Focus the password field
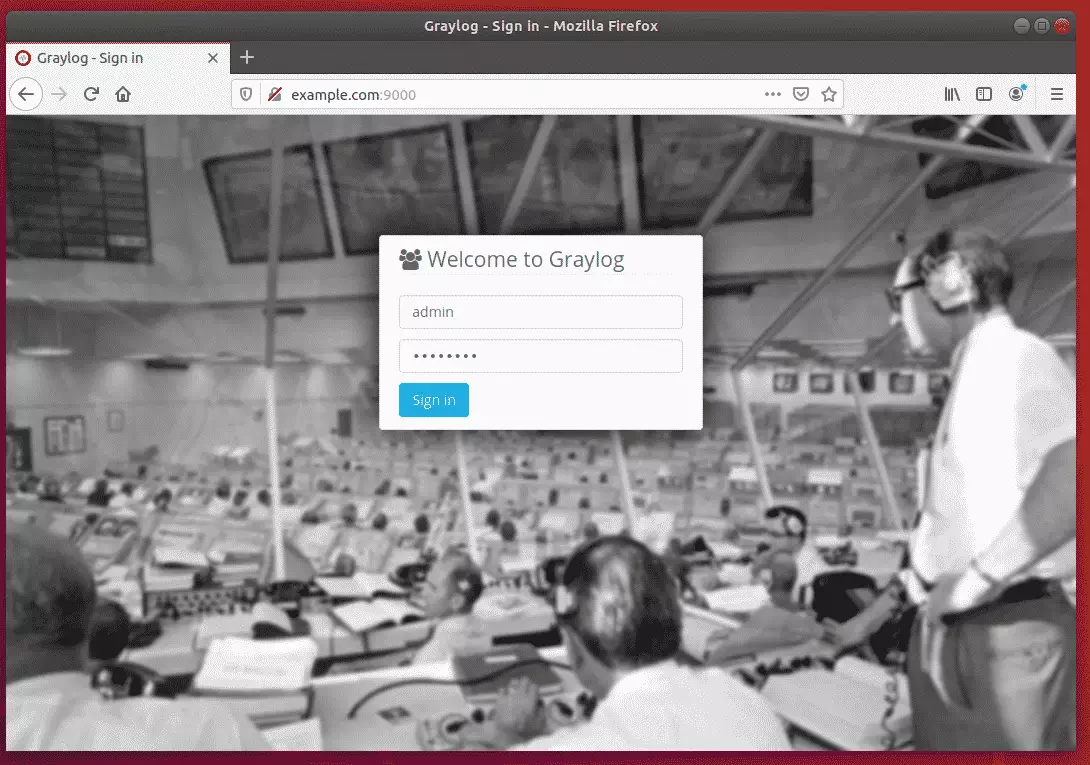 pos(541,356)
